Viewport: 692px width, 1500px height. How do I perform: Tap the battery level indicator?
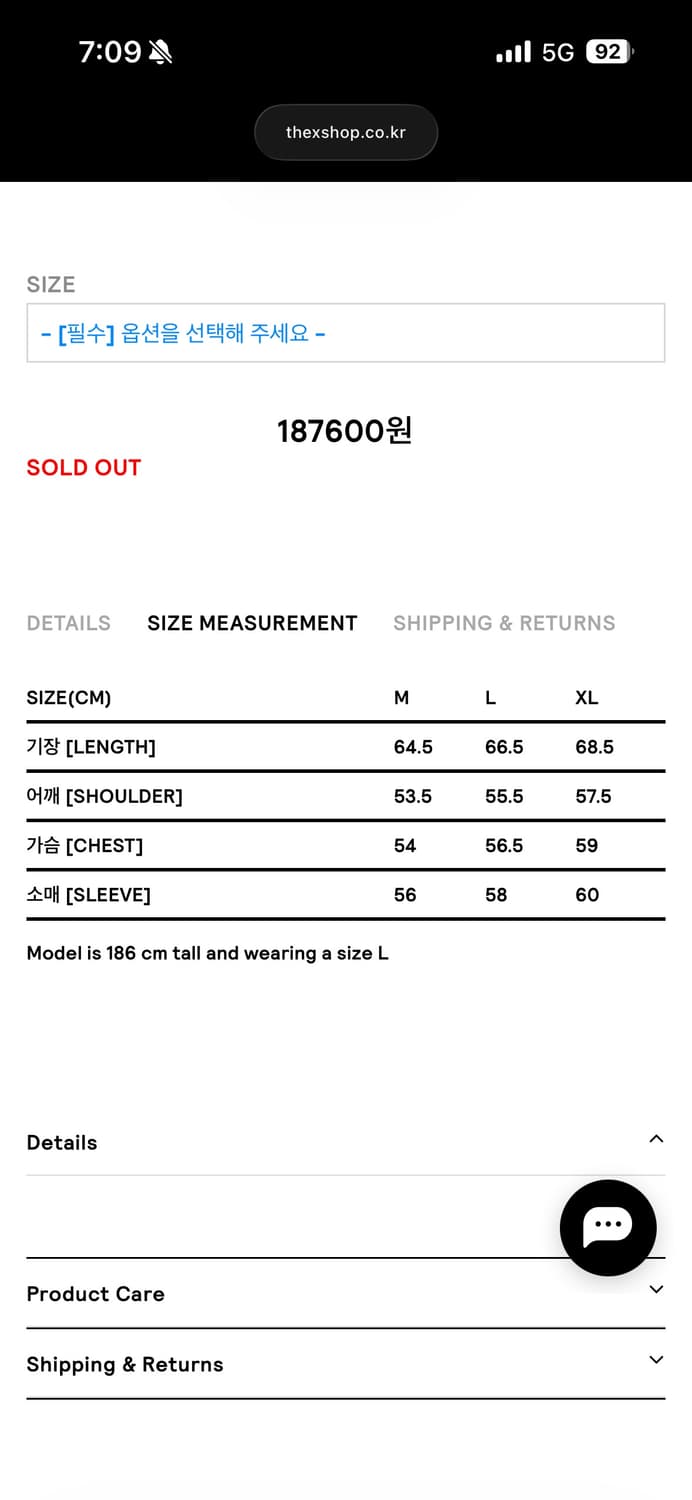[609, 52]
